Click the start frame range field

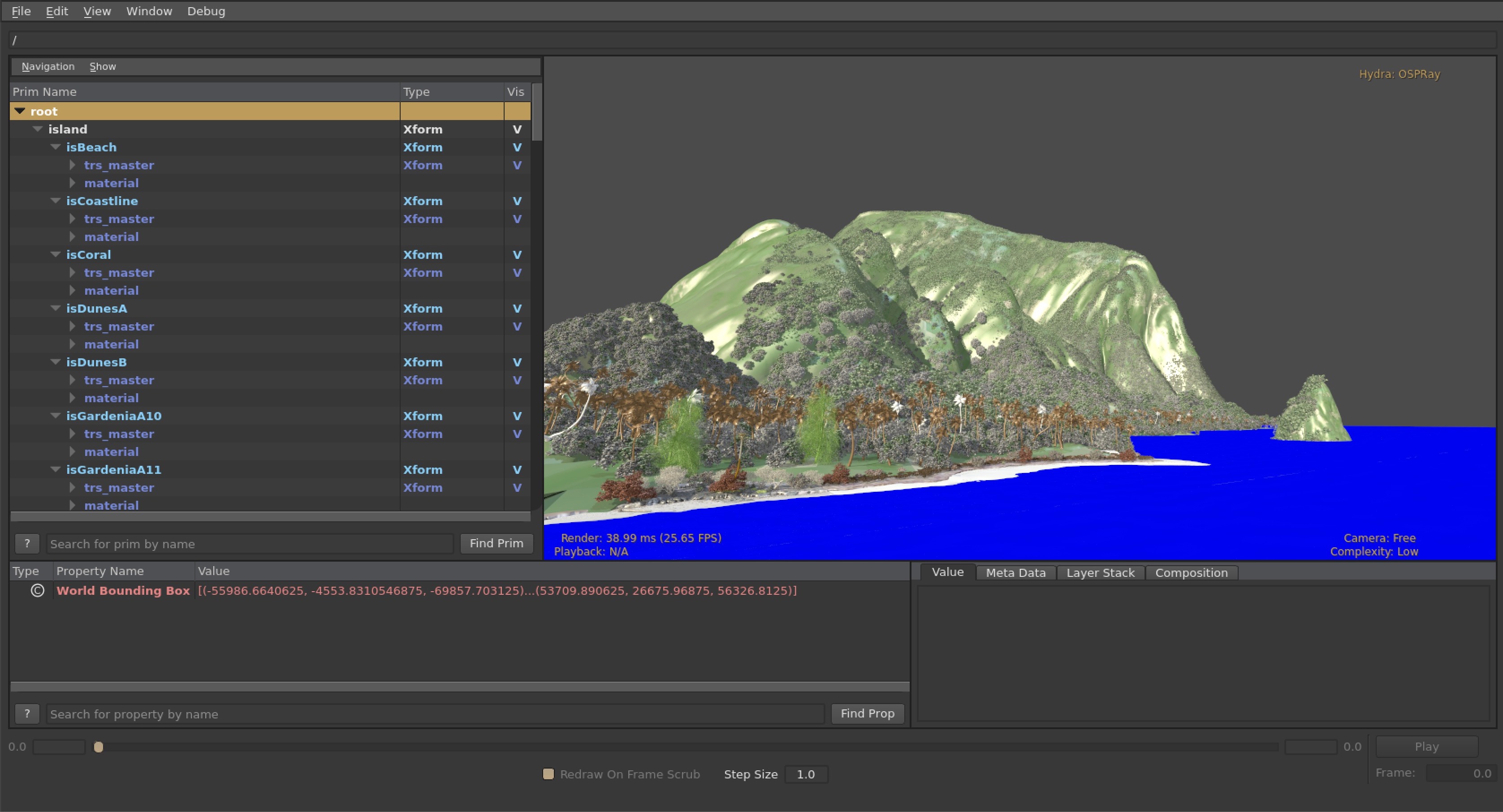60,747
